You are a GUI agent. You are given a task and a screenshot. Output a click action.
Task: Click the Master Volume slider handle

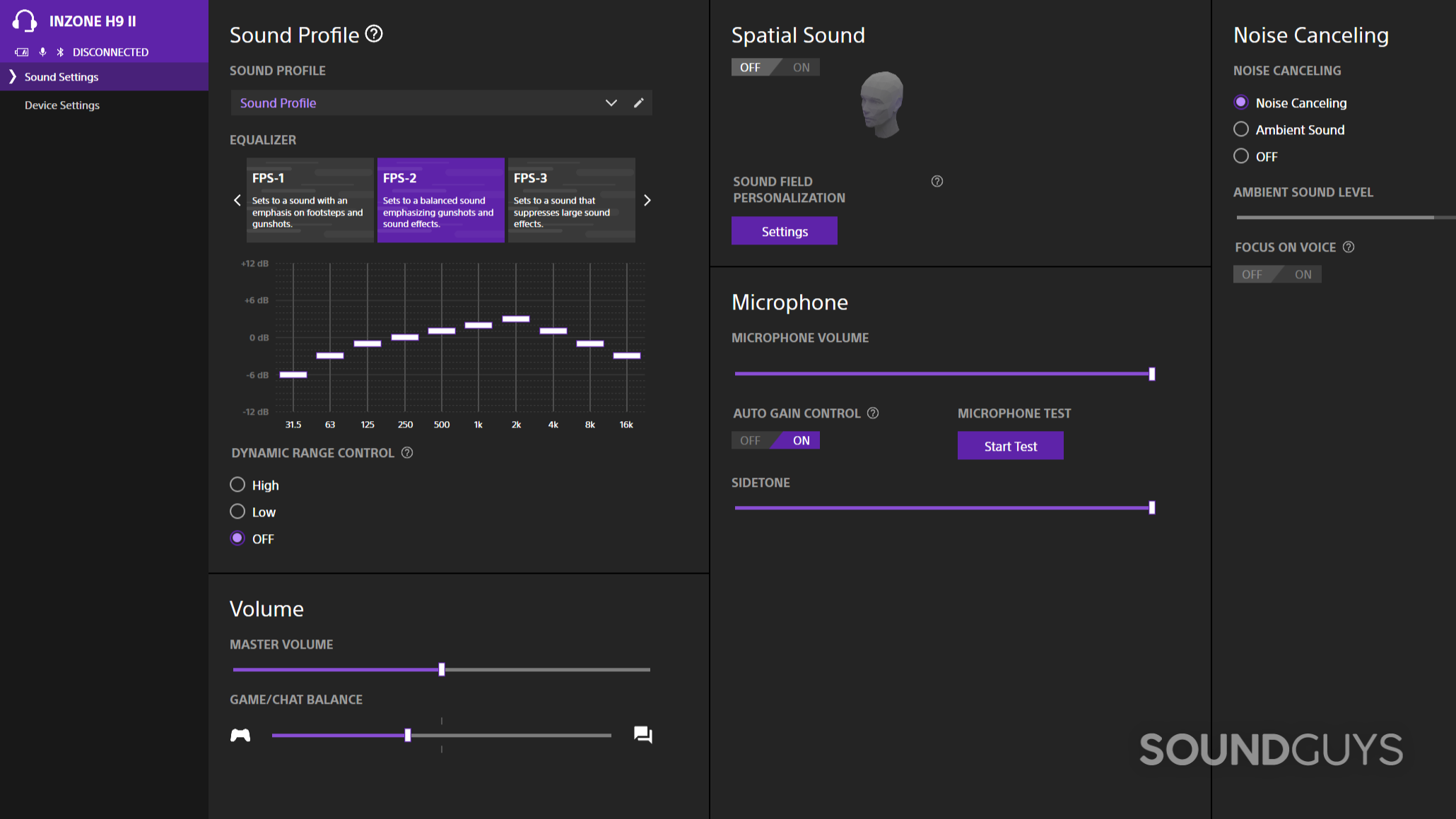pyautogui.click(x=442, y=670)
